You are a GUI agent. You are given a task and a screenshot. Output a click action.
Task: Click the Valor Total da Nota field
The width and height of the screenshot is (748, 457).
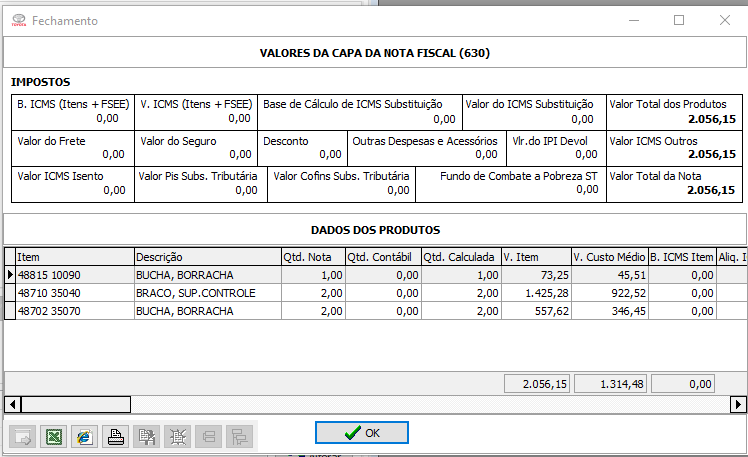tap(674, 184)
